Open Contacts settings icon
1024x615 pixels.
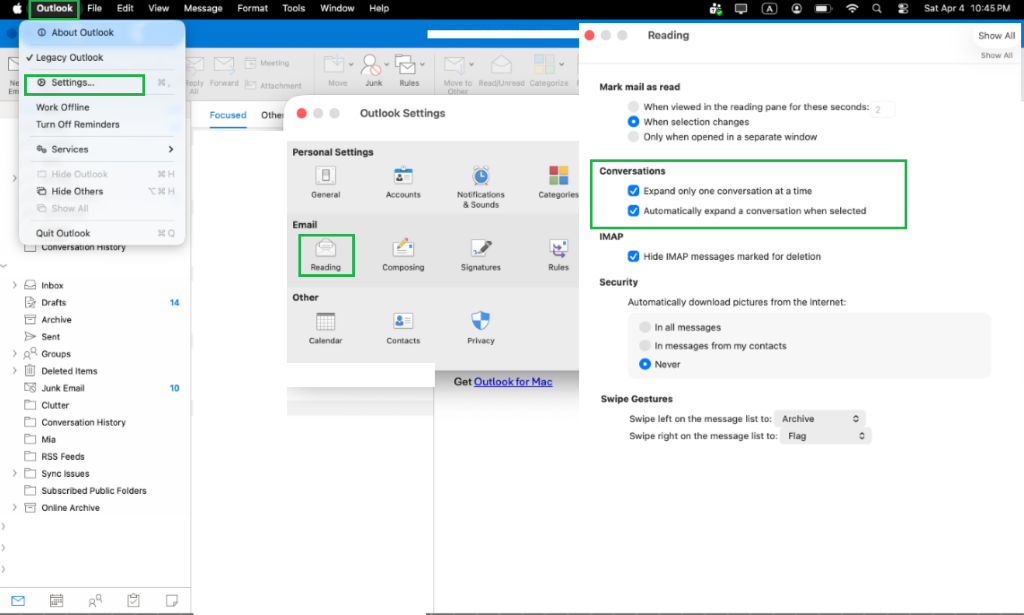[403, 321]
